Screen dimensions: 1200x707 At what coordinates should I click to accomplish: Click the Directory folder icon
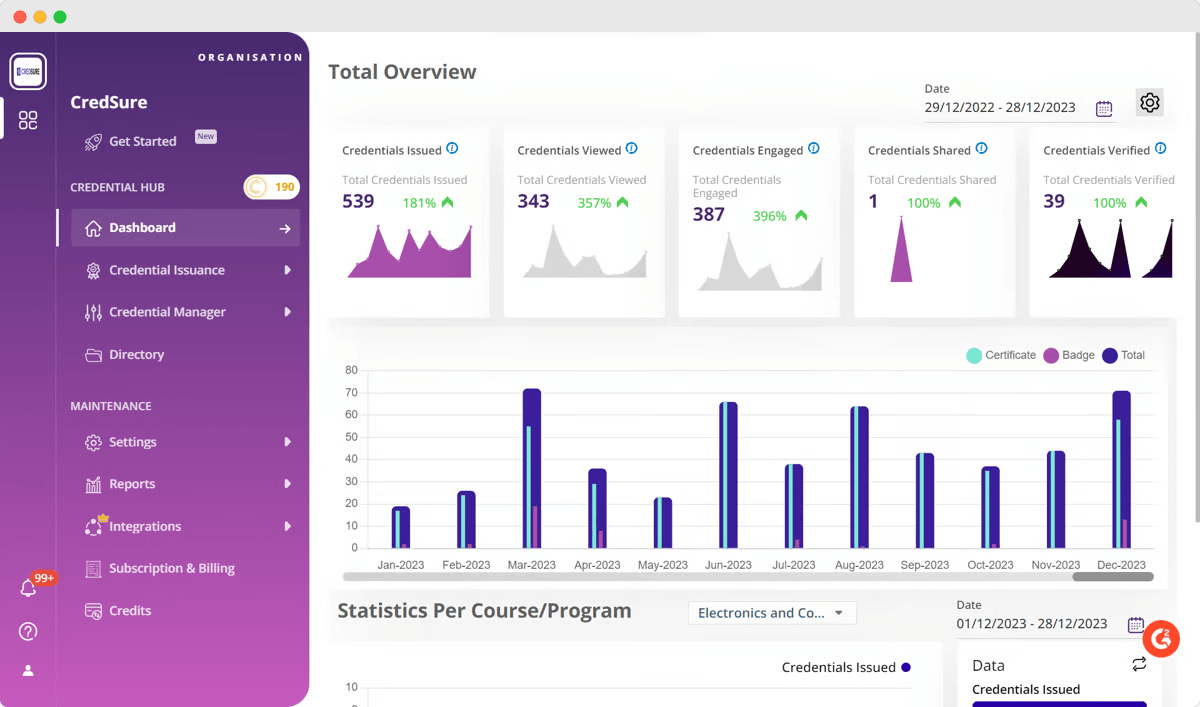point(93,355)
